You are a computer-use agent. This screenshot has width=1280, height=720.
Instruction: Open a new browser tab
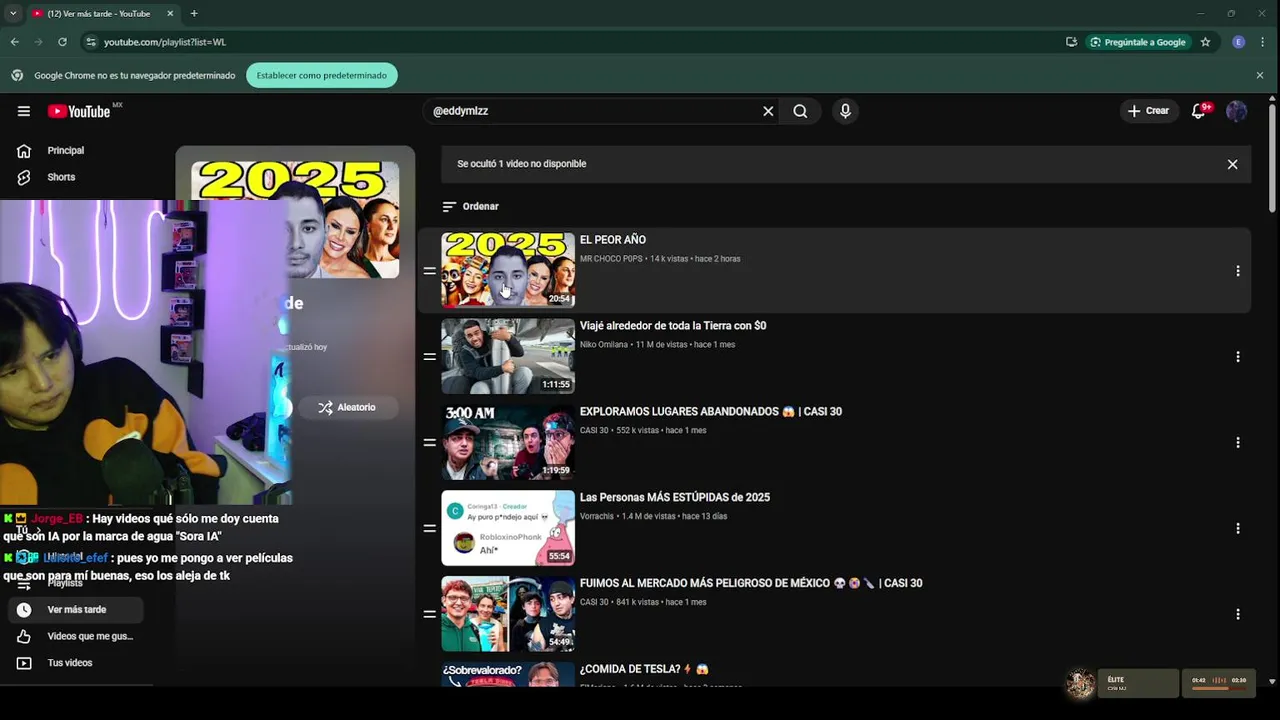pyautogui.click(x=194, y=13)
